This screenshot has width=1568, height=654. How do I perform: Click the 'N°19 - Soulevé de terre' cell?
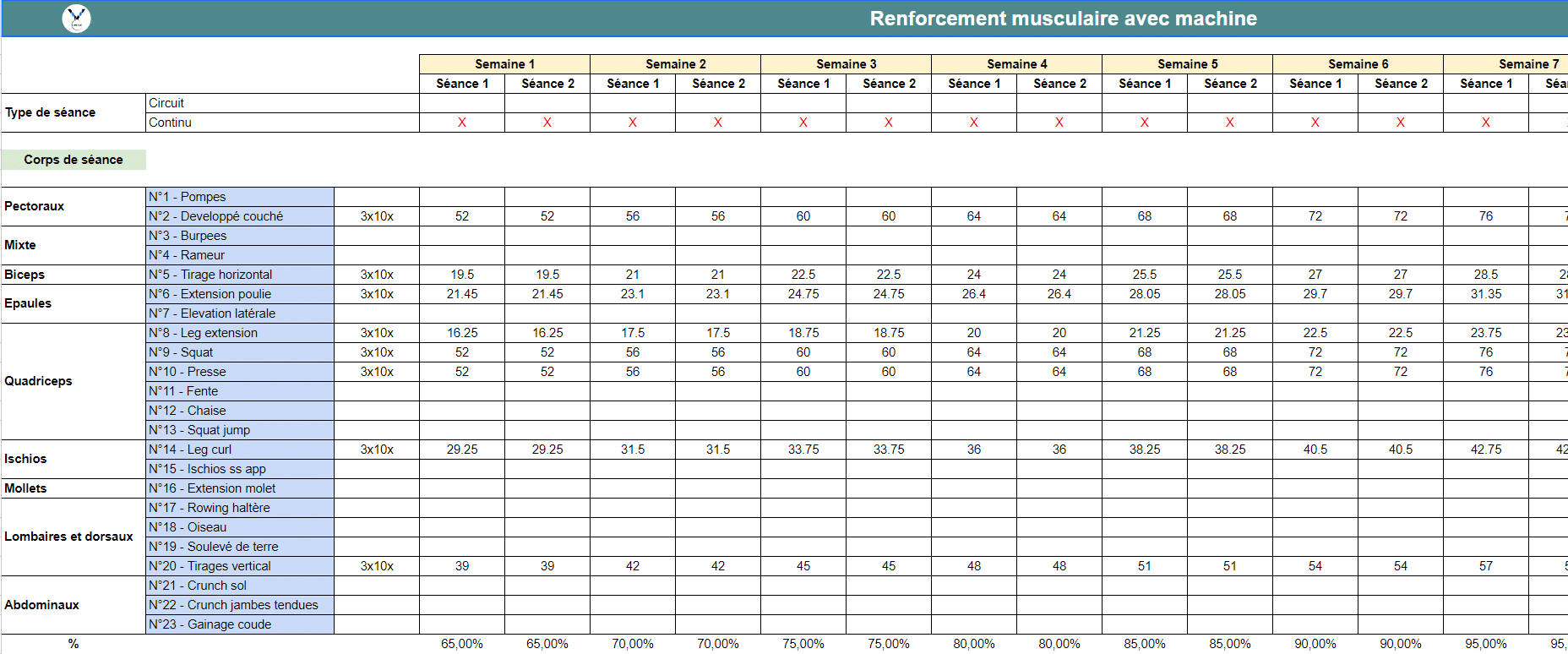click(x=240, y=547)
